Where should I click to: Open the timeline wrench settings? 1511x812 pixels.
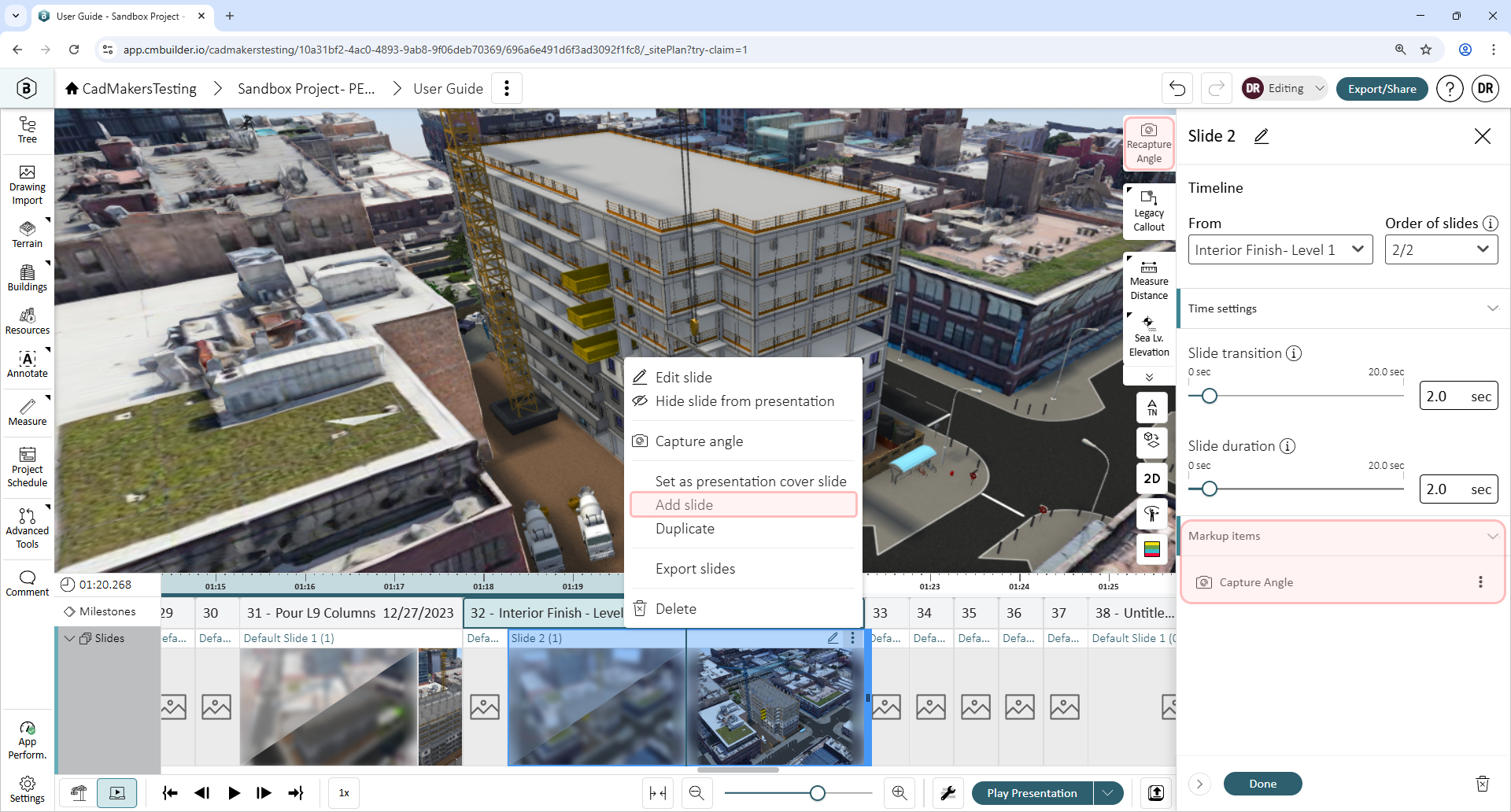948,793
